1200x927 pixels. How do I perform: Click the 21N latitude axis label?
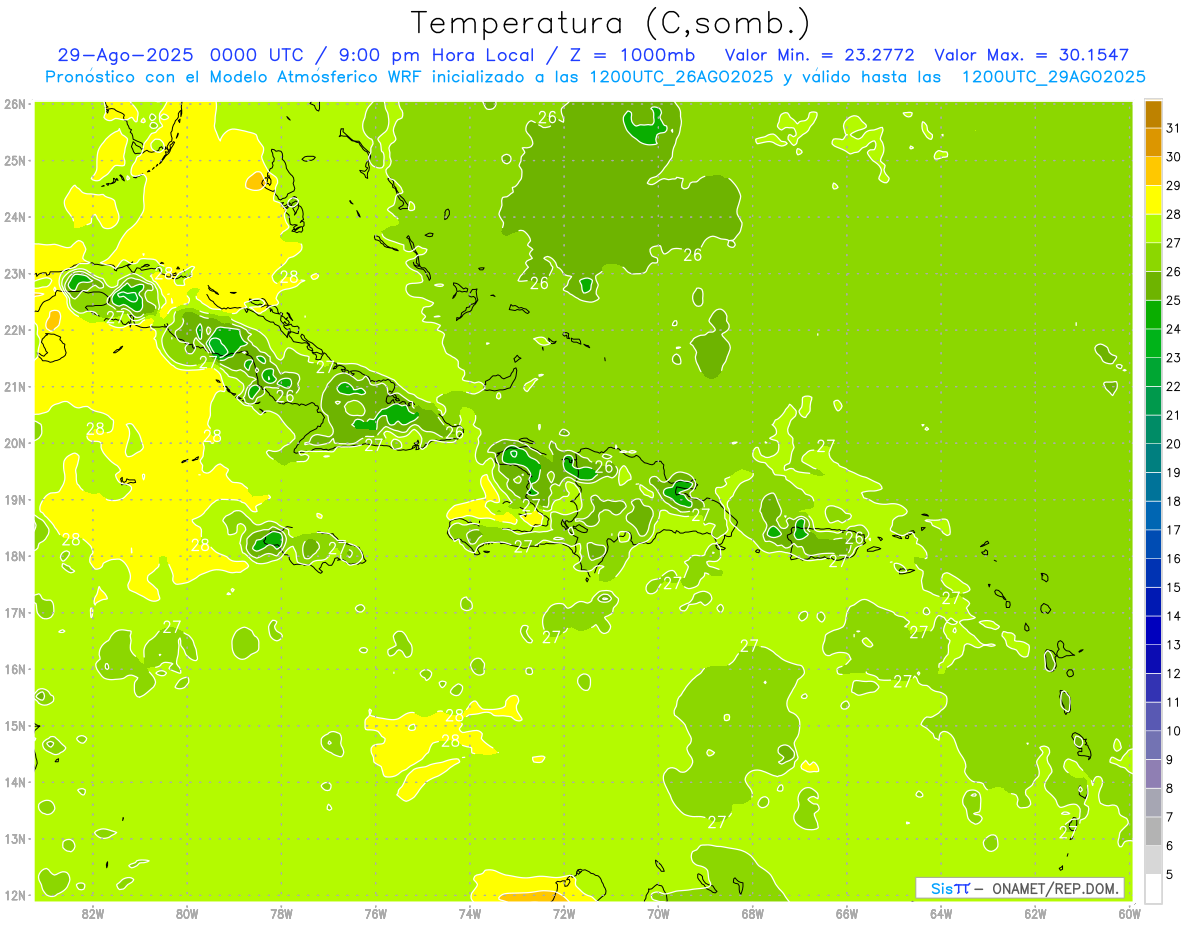tap(15, 386)
